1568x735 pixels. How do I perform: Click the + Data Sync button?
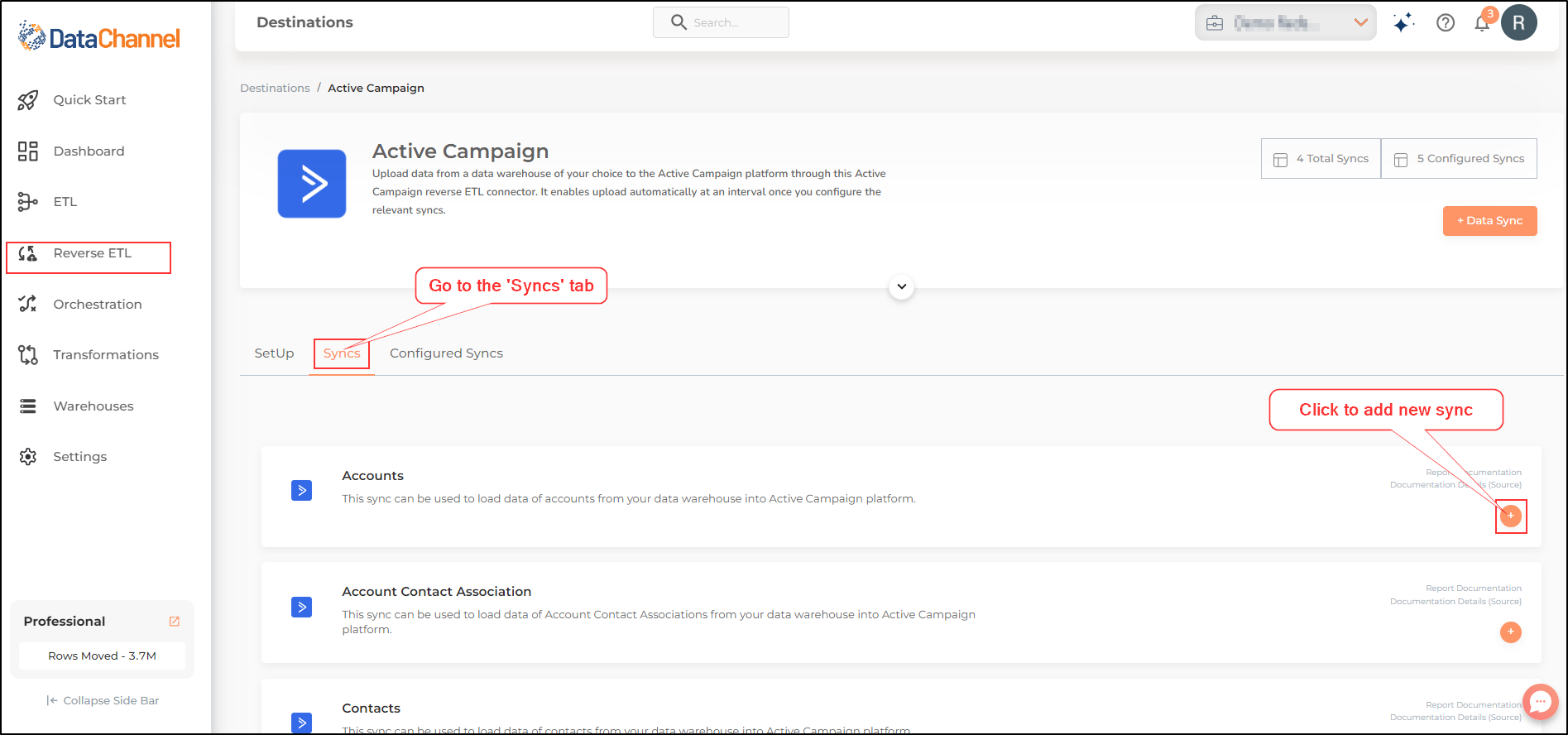(x=1490, y=221)
